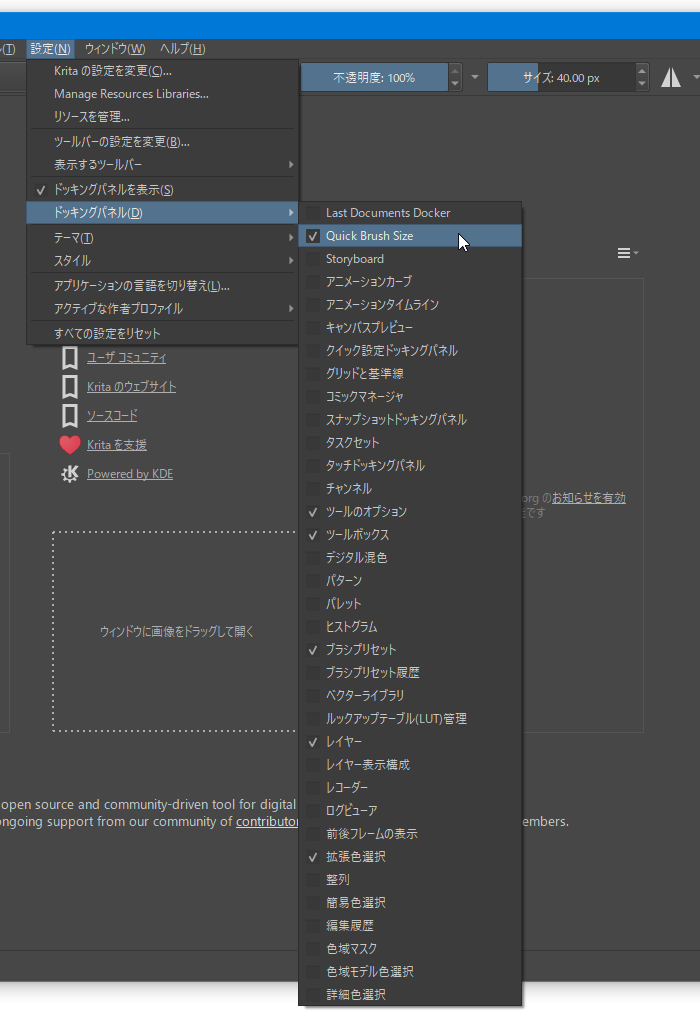
Task: Toggle ドッキングパネルを表示(S) in the settings menu
Action: [x=162, y=190]
